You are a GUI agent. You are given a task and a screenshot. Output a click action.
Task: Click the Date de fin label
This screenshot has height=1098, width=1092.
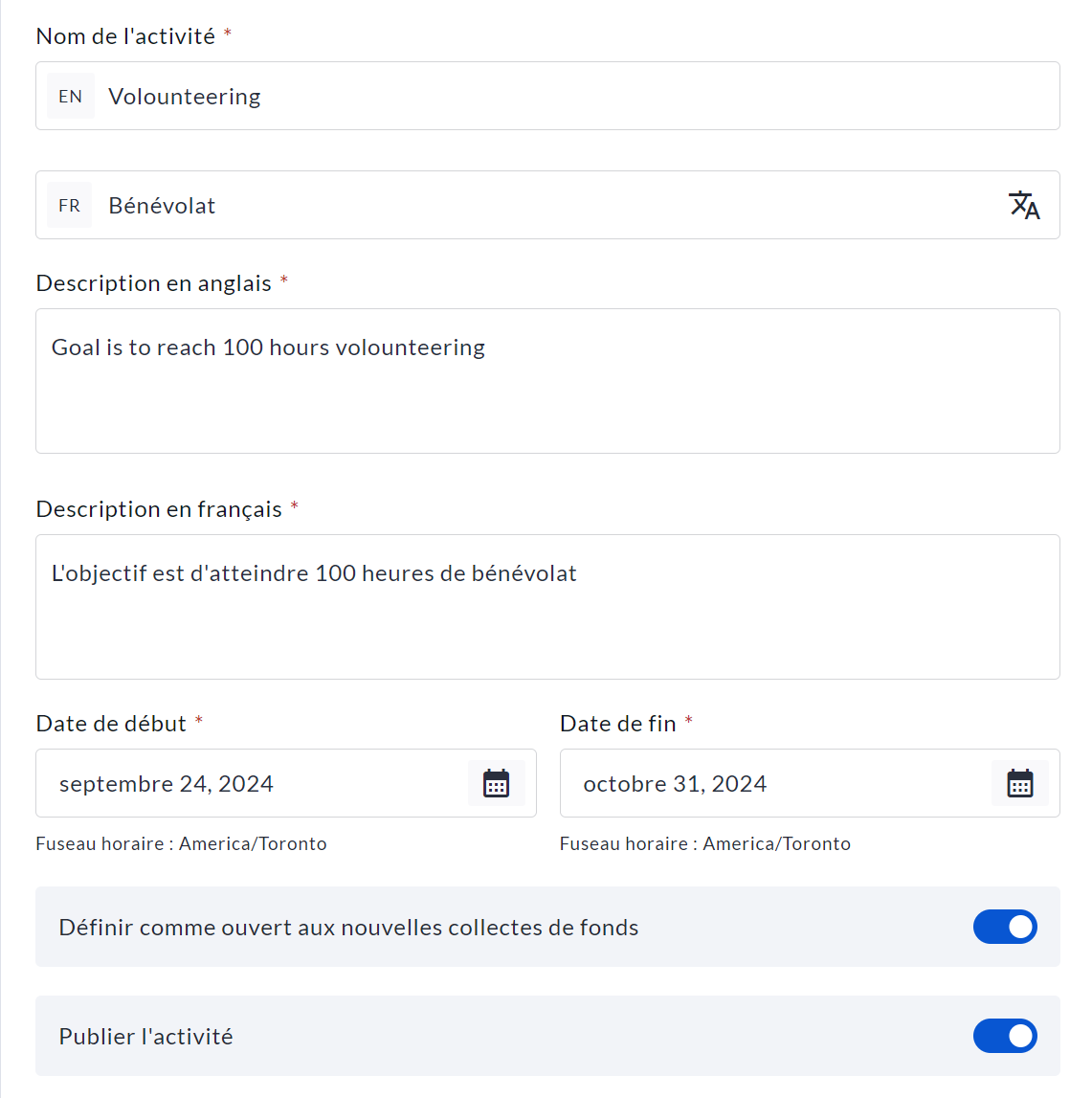[617, 724]
